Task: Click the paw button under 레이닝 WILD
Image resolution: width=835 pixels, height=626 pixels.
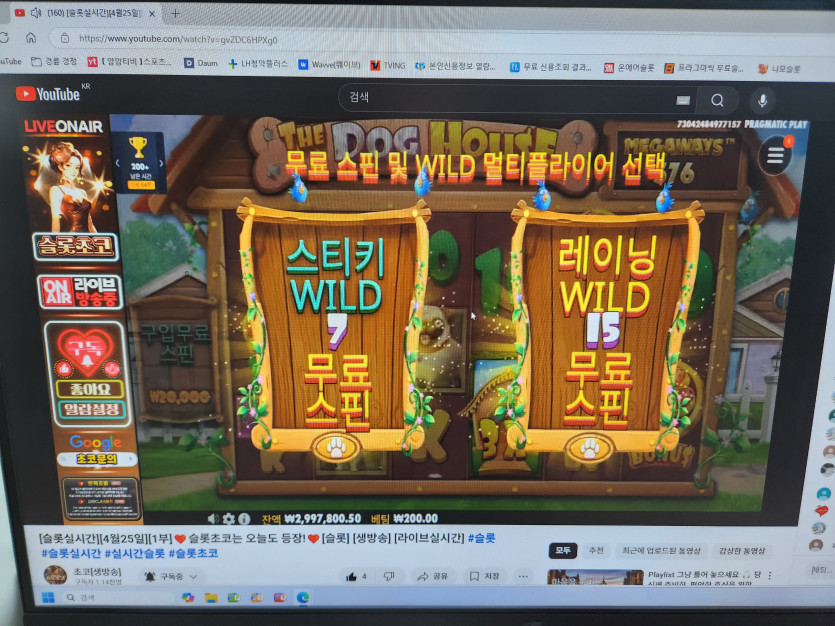Action: (589, 448)
